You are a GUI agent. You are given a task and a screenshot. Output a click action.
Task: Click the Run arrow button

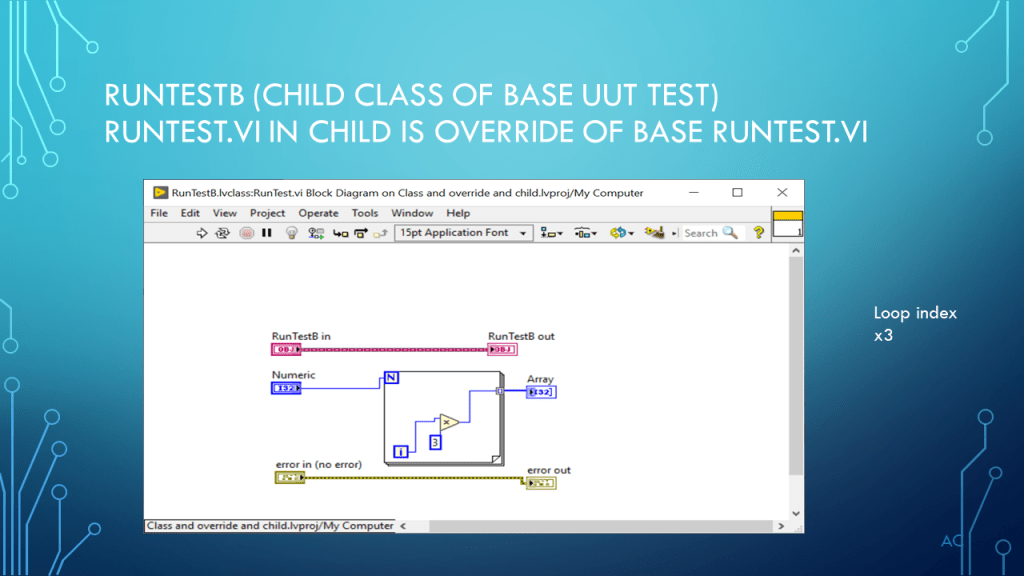point(201,233)
